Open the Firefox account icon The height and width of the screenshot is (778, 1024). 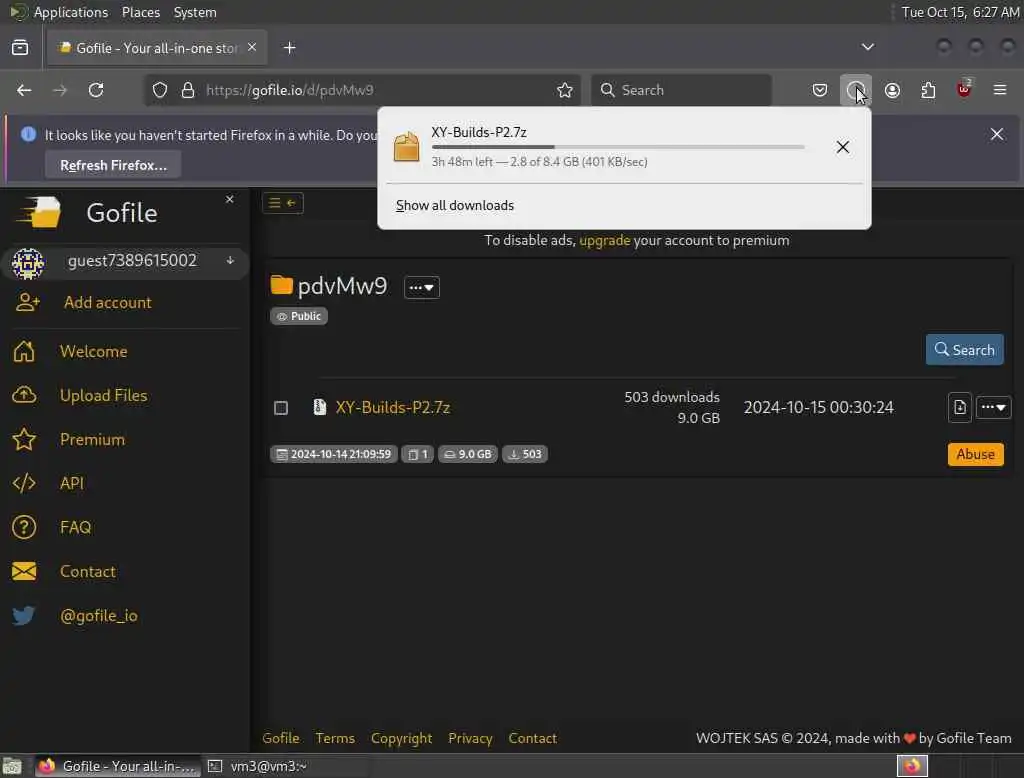892,90
